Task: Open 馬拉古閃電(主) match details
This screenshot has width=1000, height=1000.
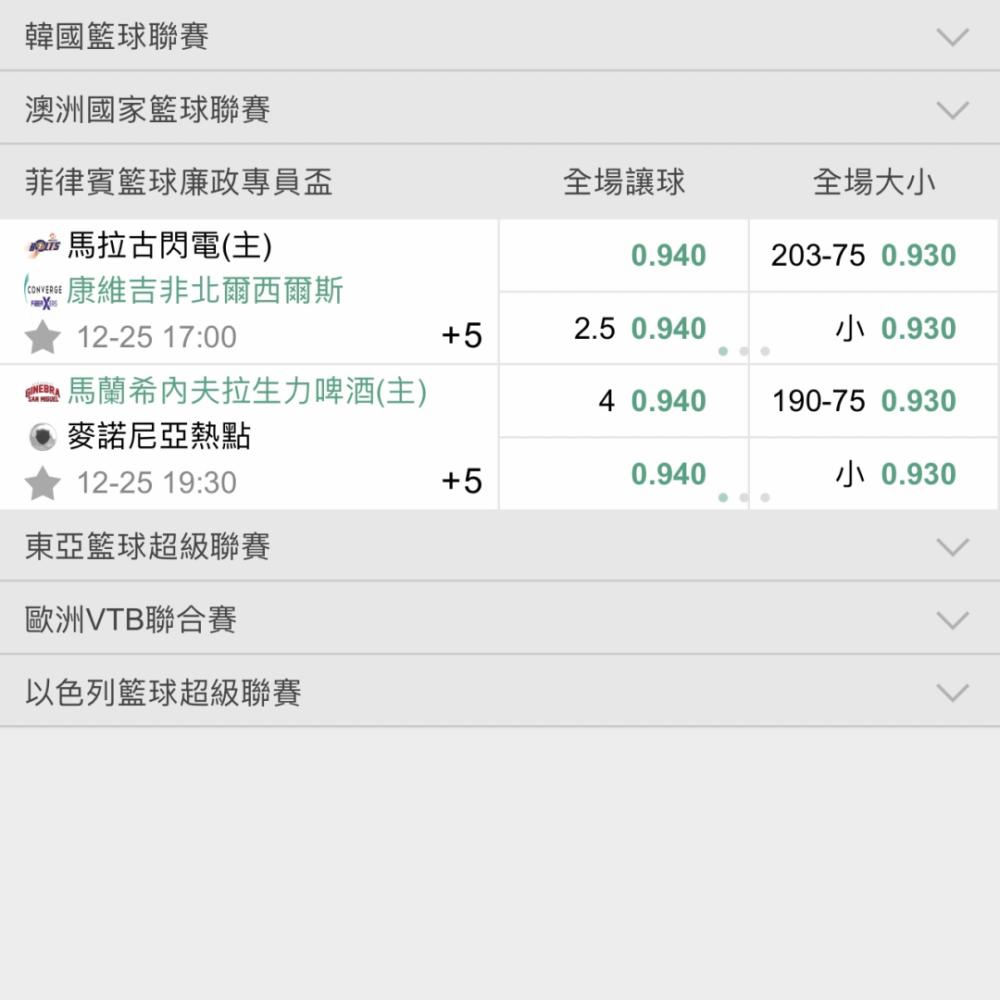Action: (170, 245)
